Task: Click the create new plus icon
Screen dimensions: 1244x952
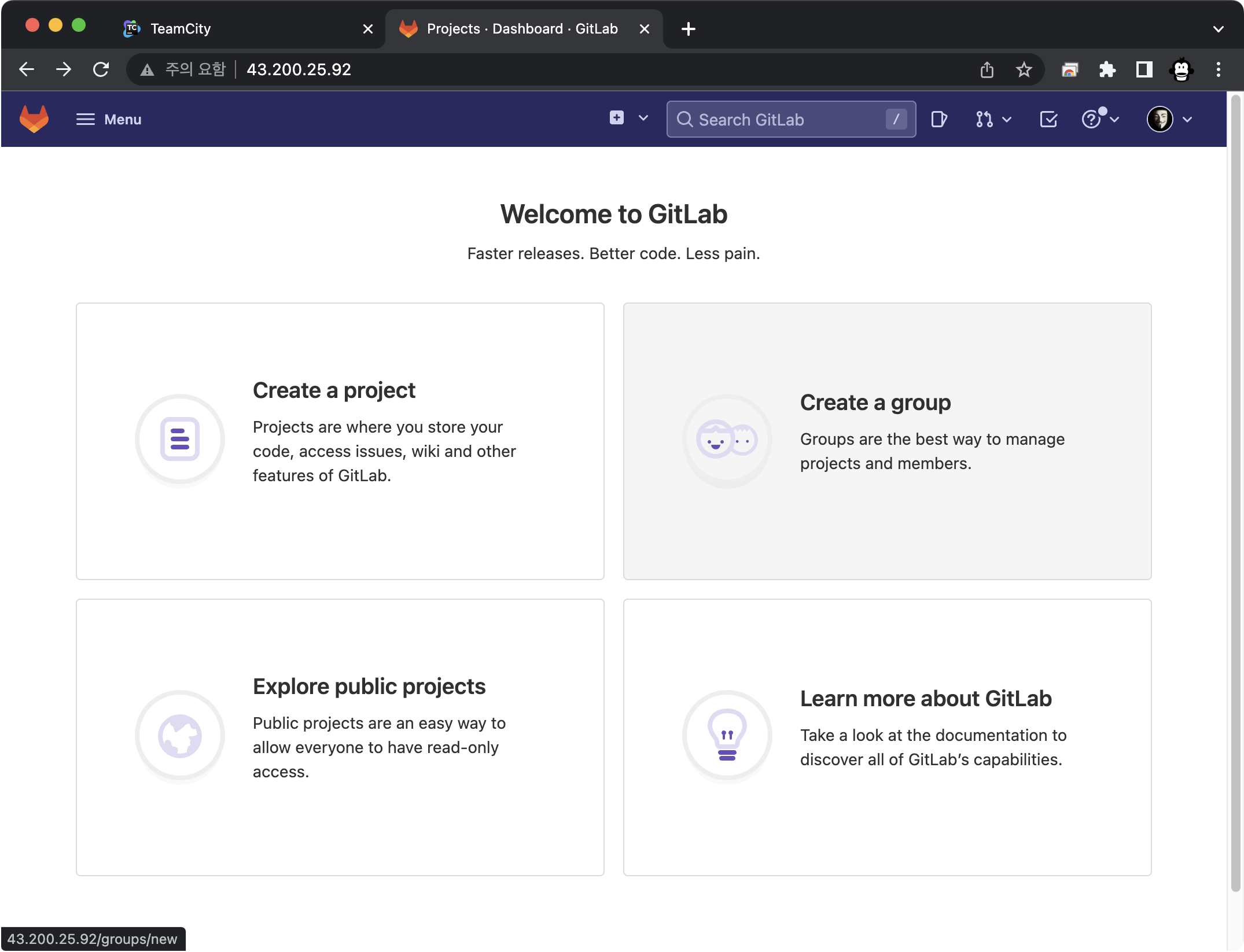Action: coord(617,118)
